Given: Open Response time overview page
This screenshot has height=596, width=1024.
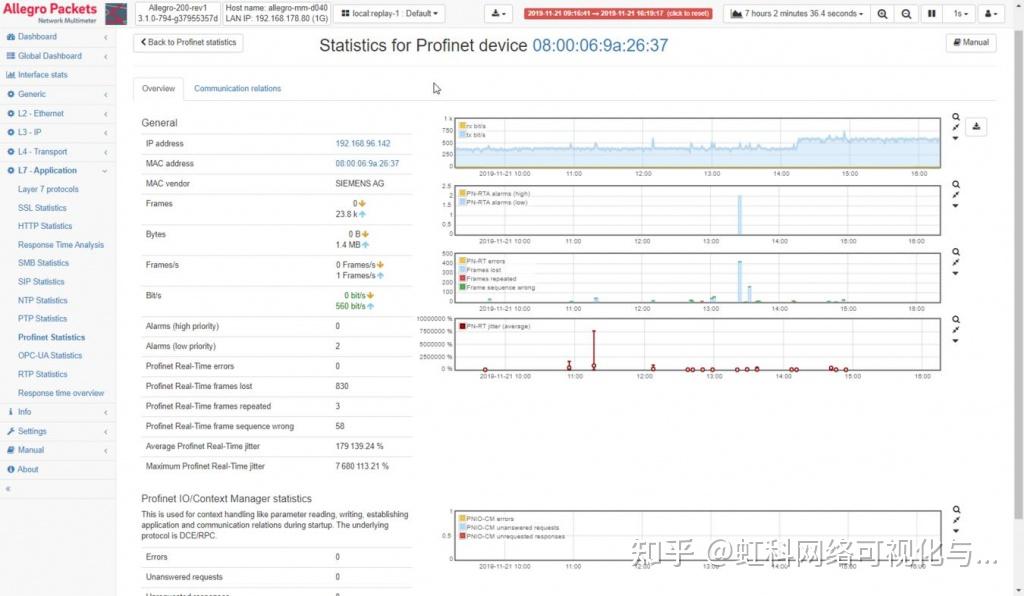Looking at the screenshot, I should pyautogui.click(x=61, y=393).
